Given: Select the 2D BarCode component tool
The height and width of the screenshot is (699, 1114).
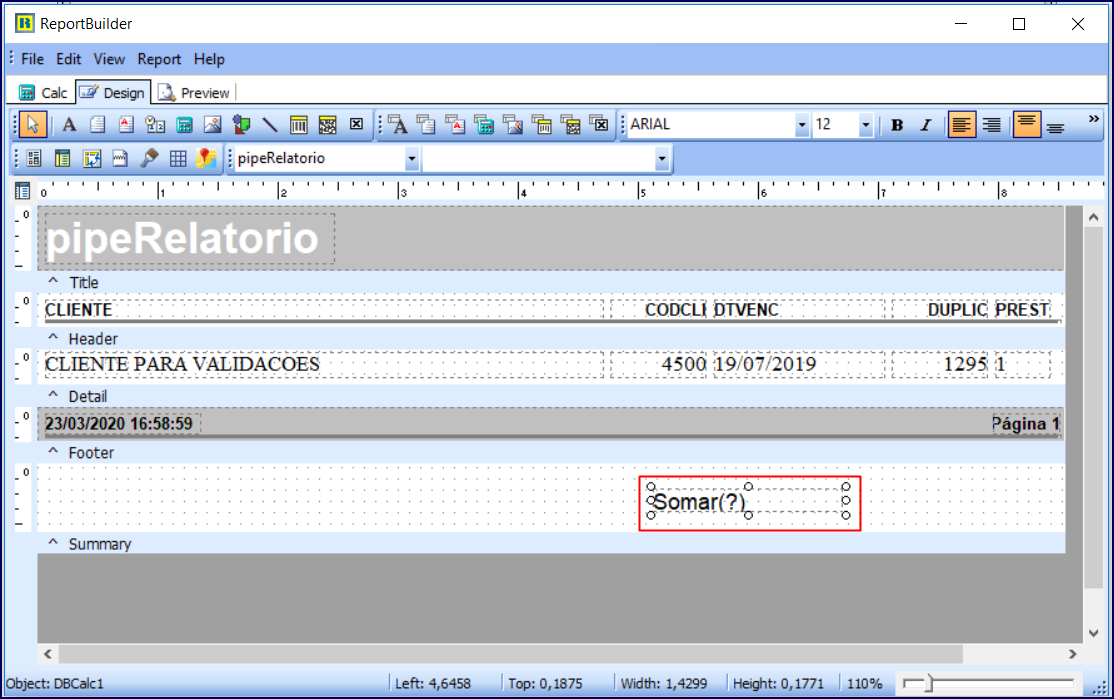Looking at the screenshot, I should 328,125.
